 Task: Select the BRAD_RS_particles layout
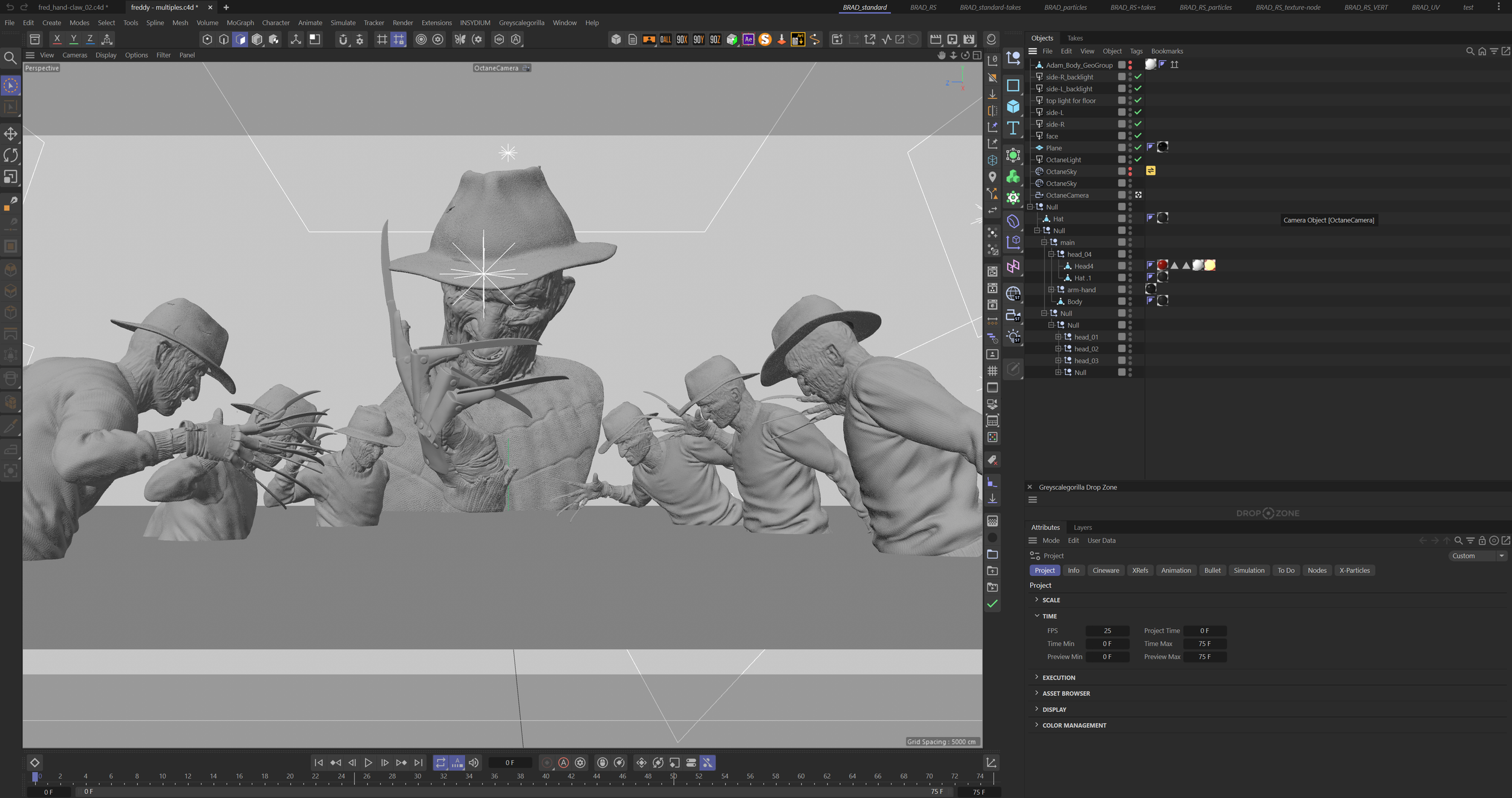click(1205, 7)
